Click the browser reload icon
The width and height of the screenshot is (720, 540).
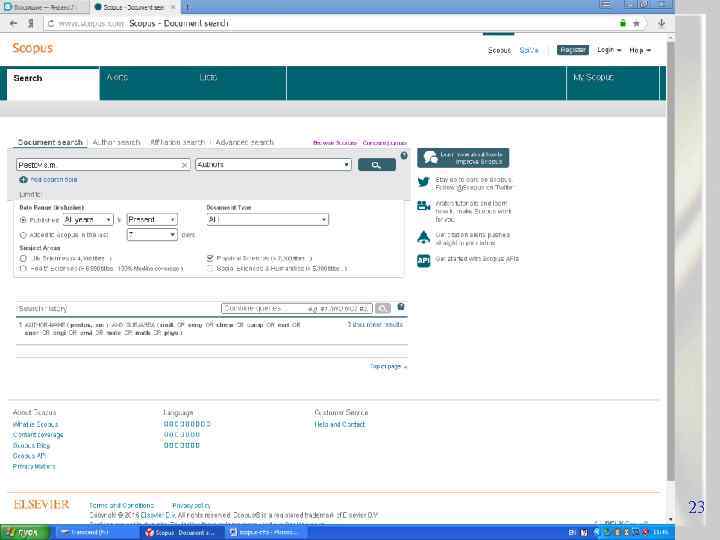(51, 23)
